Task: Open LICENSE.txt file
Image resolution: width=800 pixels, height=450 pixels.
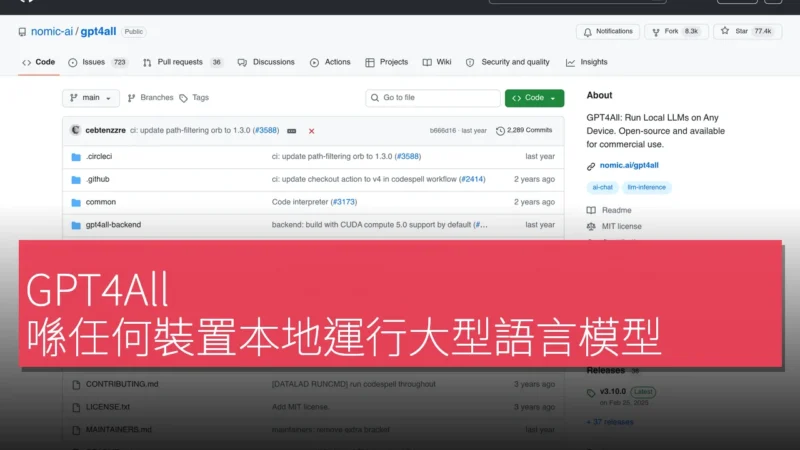Action: pos(108,407)
